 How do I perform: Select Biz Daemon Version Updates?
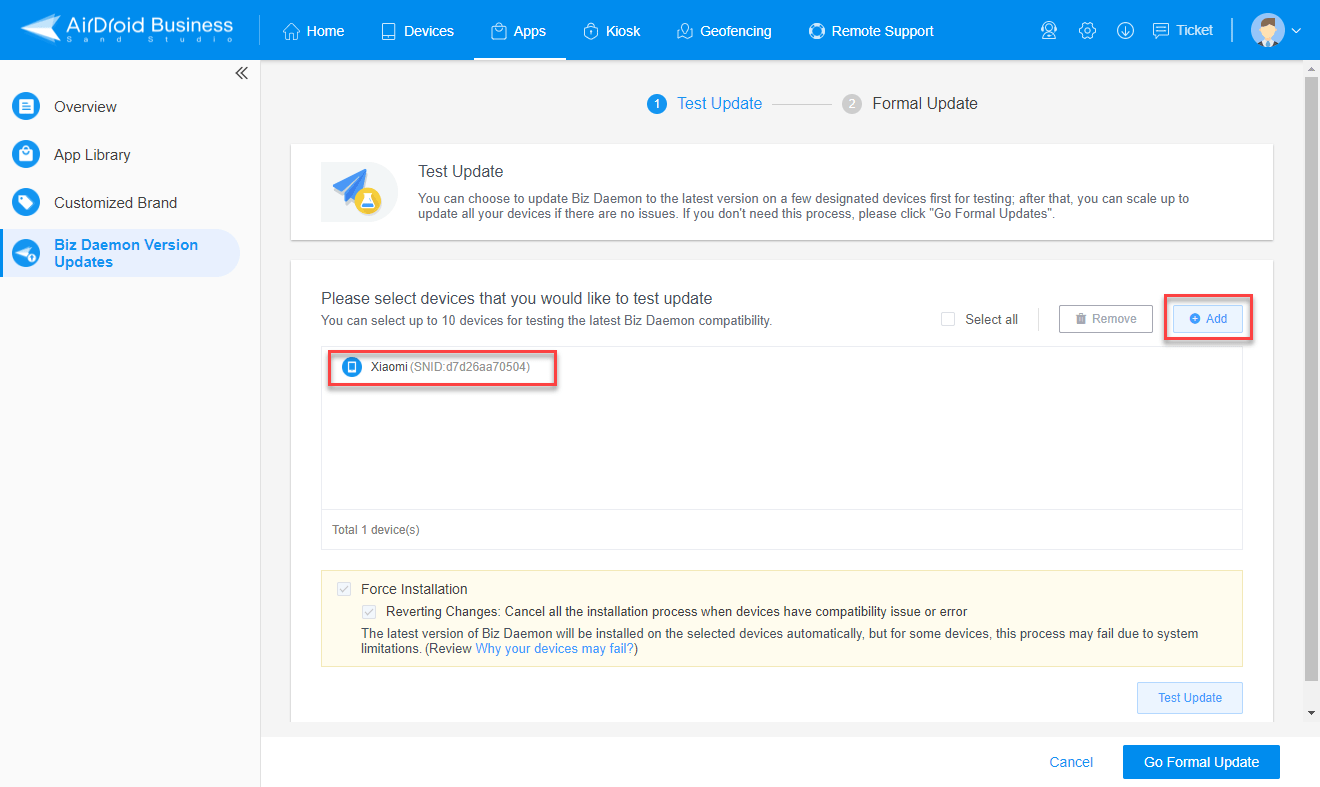[x=126, y=252]
